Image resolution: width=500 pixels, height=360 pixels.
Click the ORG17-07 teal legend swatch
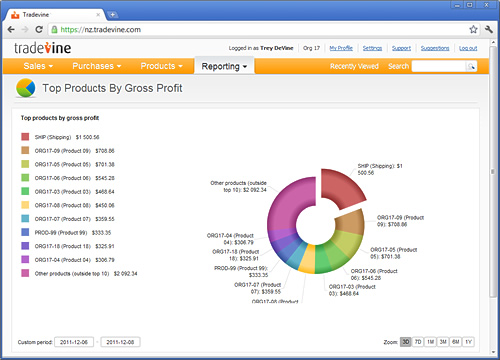(25, 219)
